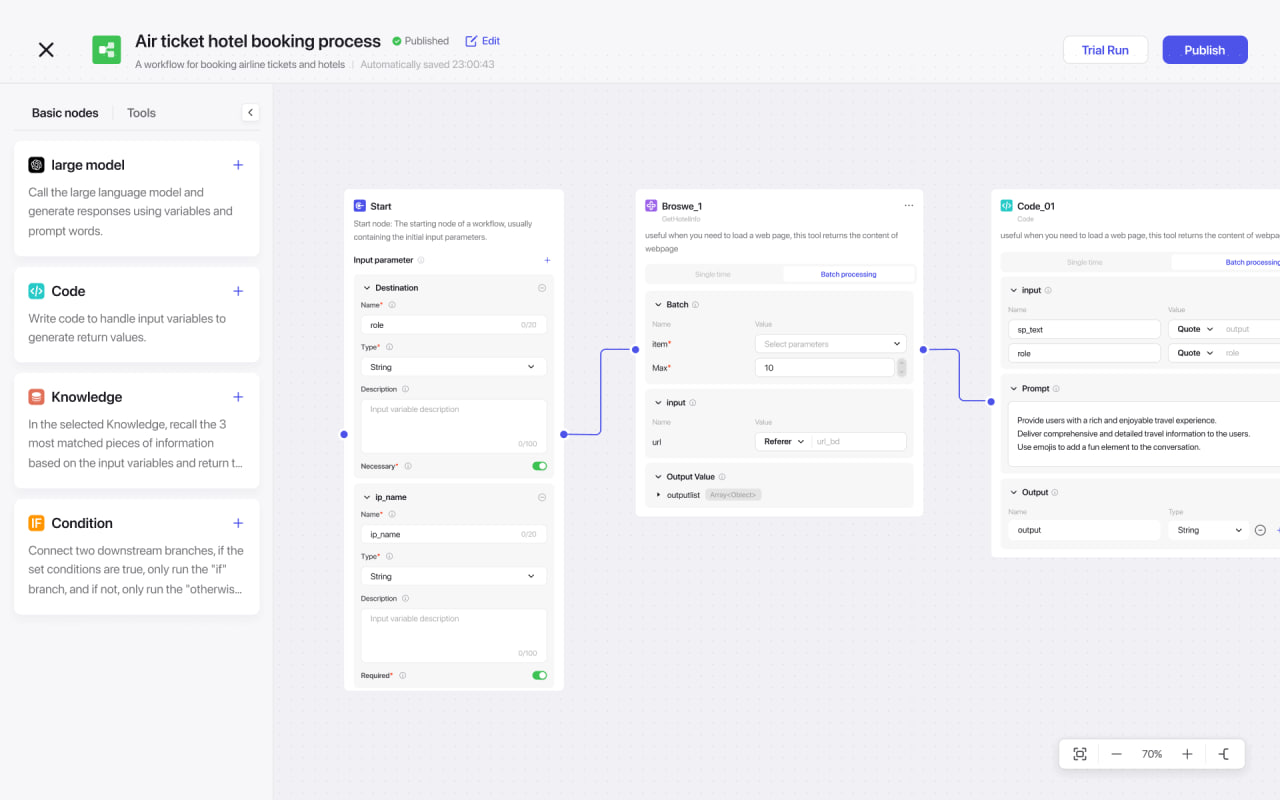This screenshot has width=1280, height=800.
Task: Add a Knowledge node with plus icon
Action: (x=238, y=397)
